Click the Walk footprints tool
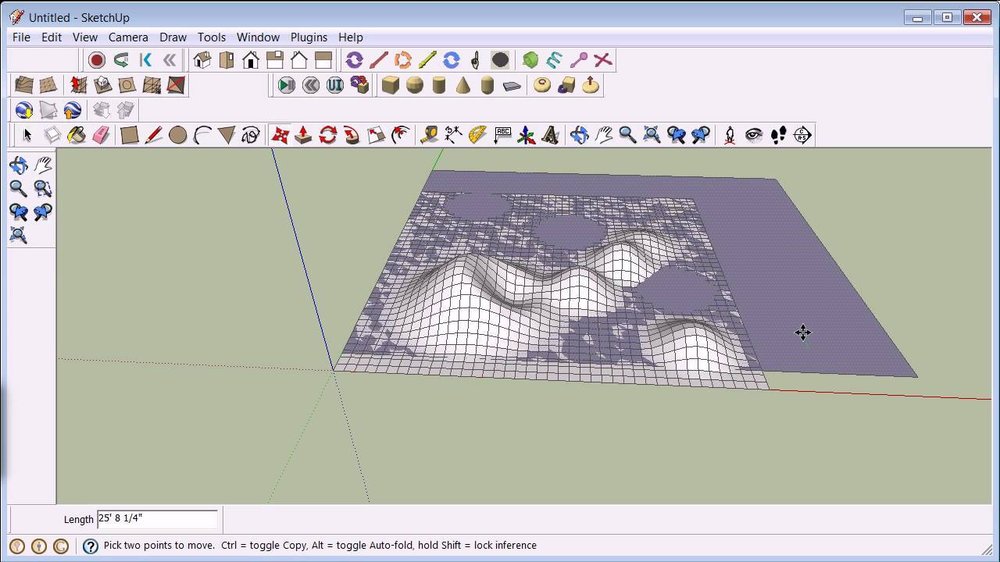This screenshot has height=562, width=1000. pyautogui.click(x=778, y=135)
